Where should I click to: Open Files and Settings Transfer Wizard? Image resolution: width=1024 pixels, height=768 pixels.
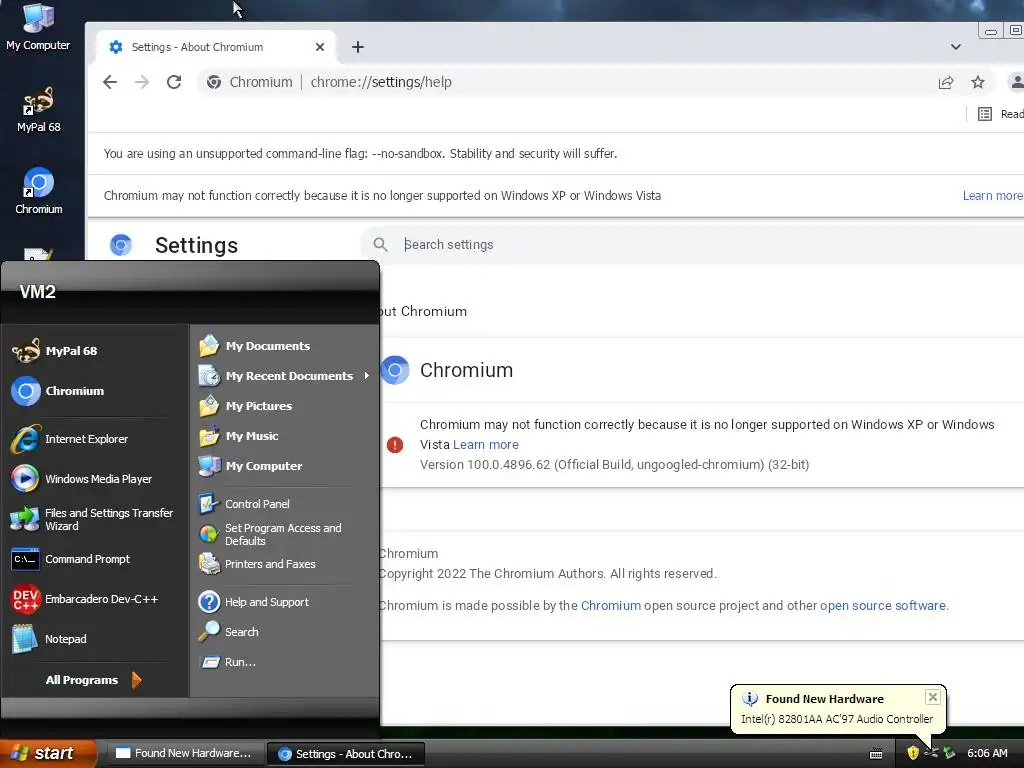pyautogui.click(x=95, y=519)
